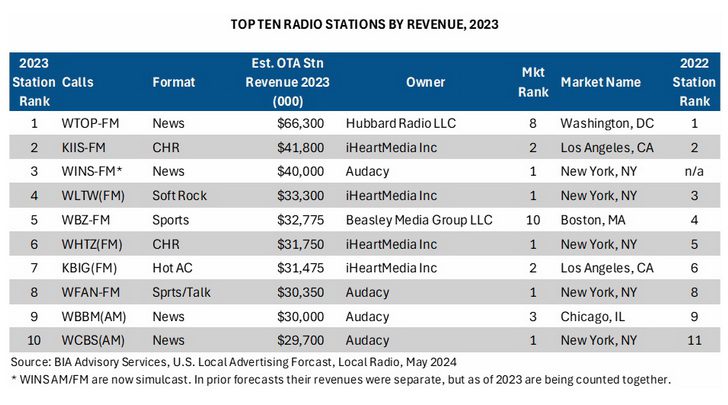728x405 pixels.
Task: Select the 'Hot AC' format cell
Action: [172, 268]
